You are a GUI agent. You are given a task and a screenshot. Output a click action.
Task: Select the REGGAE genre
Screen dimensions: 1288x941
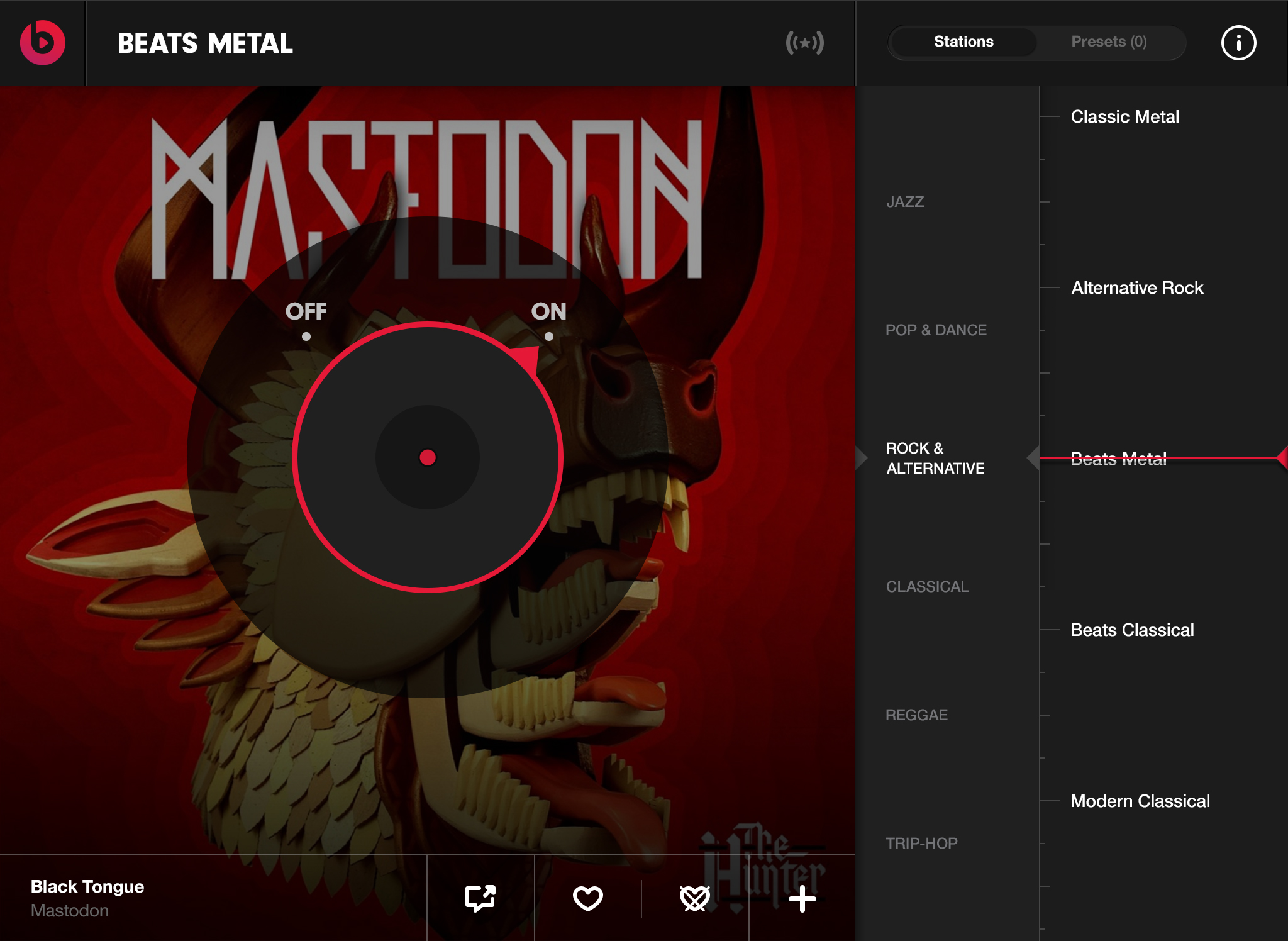[916, 715]
